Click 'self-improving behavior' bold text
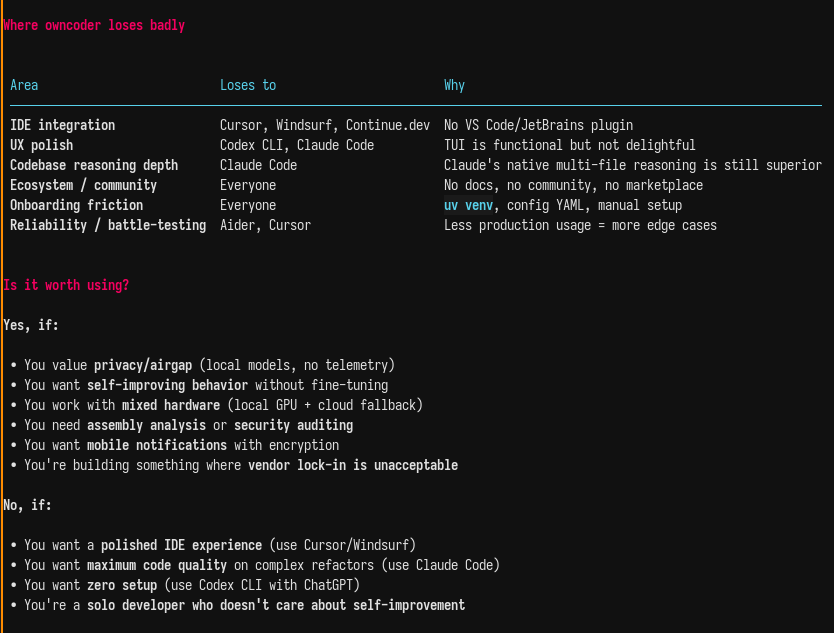 click(168, 385)
